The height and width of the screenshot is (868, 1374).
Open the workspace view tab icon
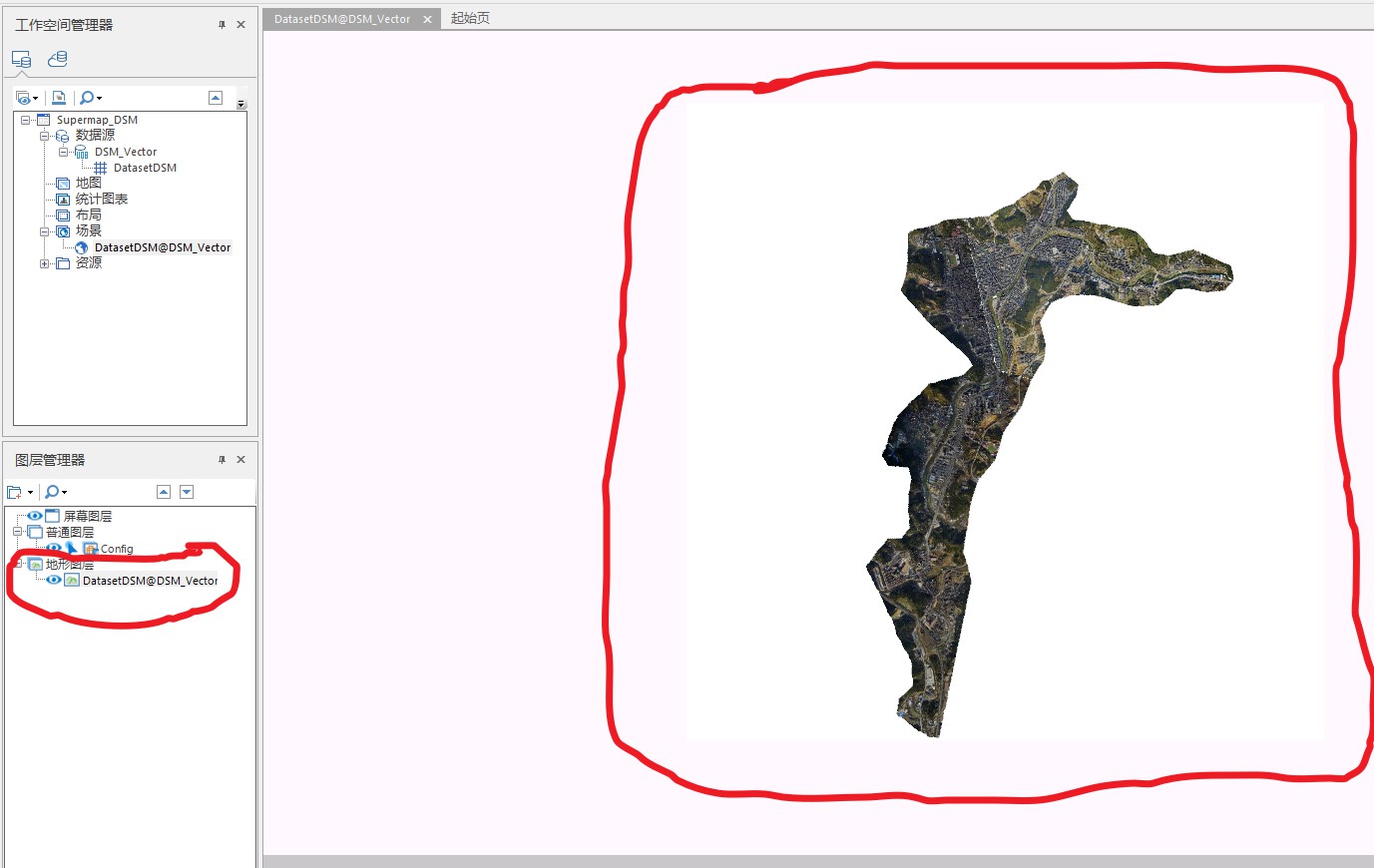(x=21, y=60)
